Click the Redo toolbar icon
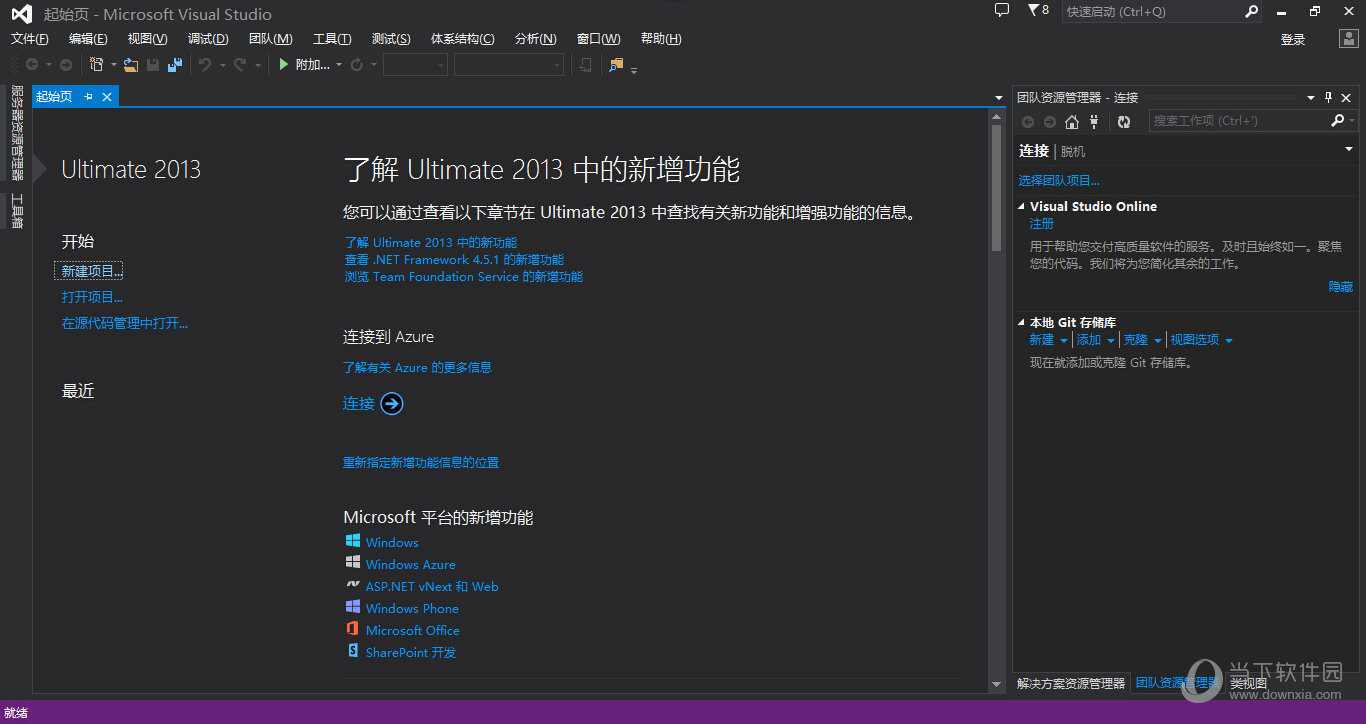Screen dimensions: 1366x724 click(240, 65)
